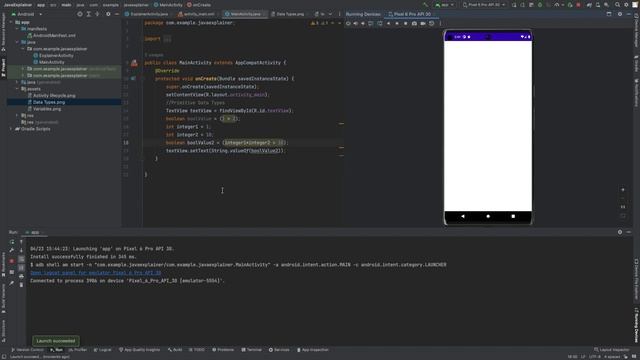Open the Pixel 6 Pro API 30 device dropdown
The width and height of the screenshot is (640, 360).
point(484,5)
